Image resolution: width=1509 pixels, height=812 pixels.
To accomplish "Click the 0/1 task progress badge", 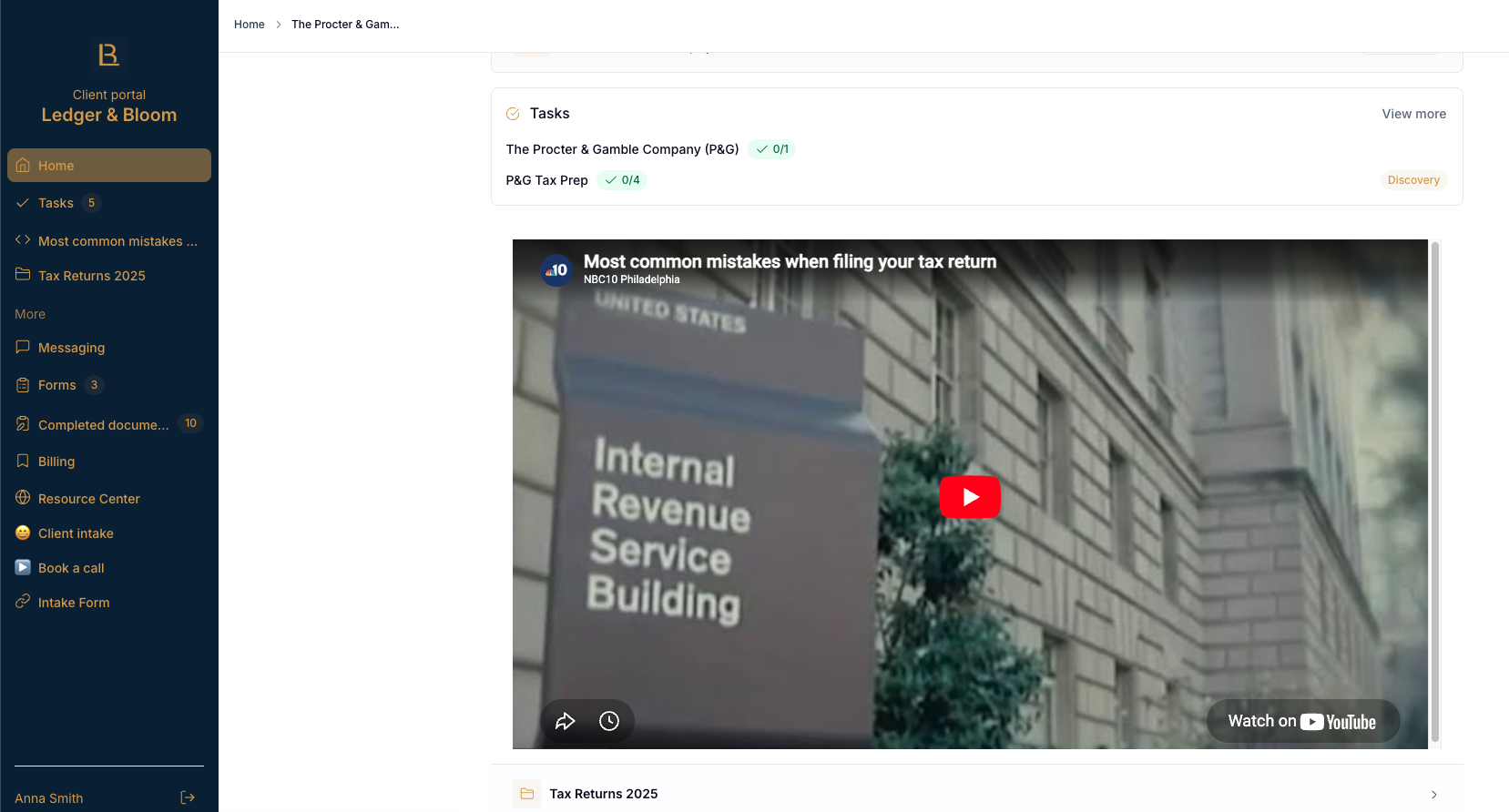I will point(772,149).
